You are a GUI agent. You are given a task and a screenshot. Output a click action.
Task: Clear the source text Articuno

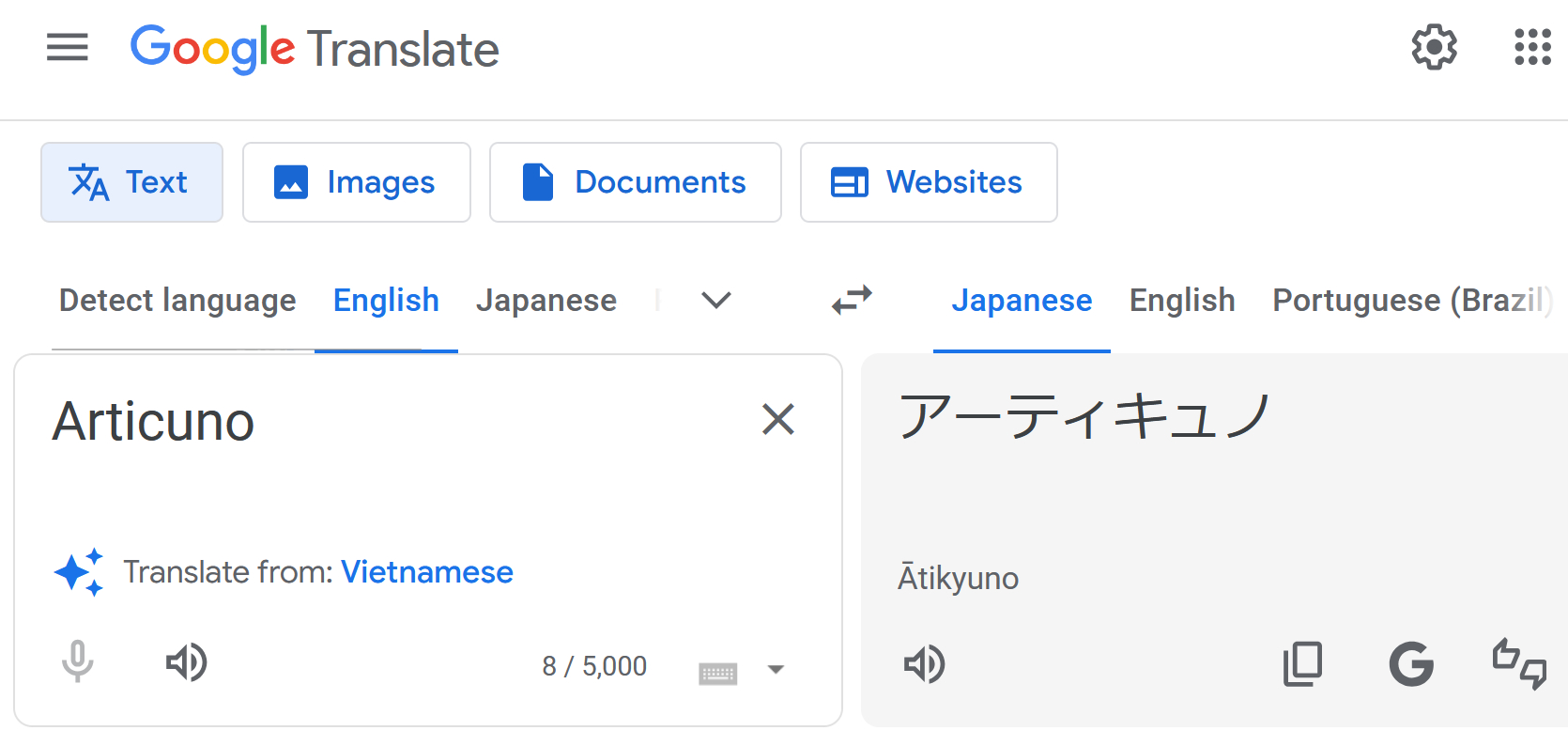tap(778, 419)
